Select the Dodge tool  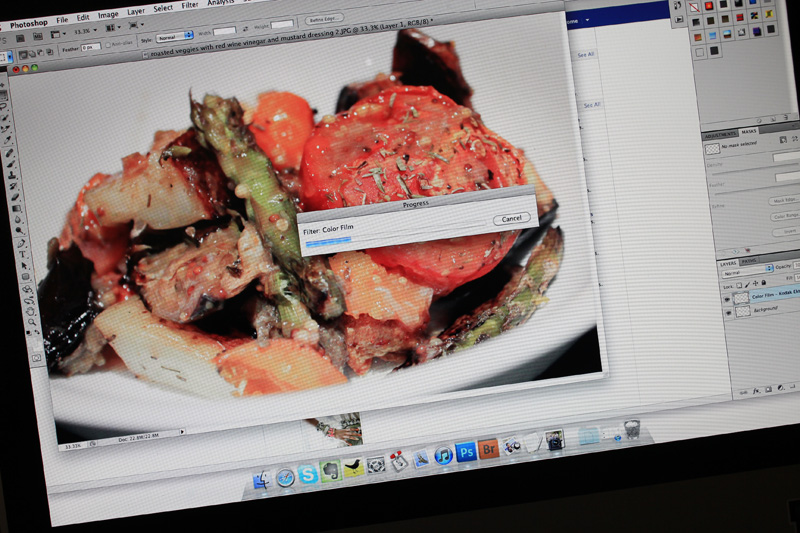pyautogui.click(x=19, y=231)
